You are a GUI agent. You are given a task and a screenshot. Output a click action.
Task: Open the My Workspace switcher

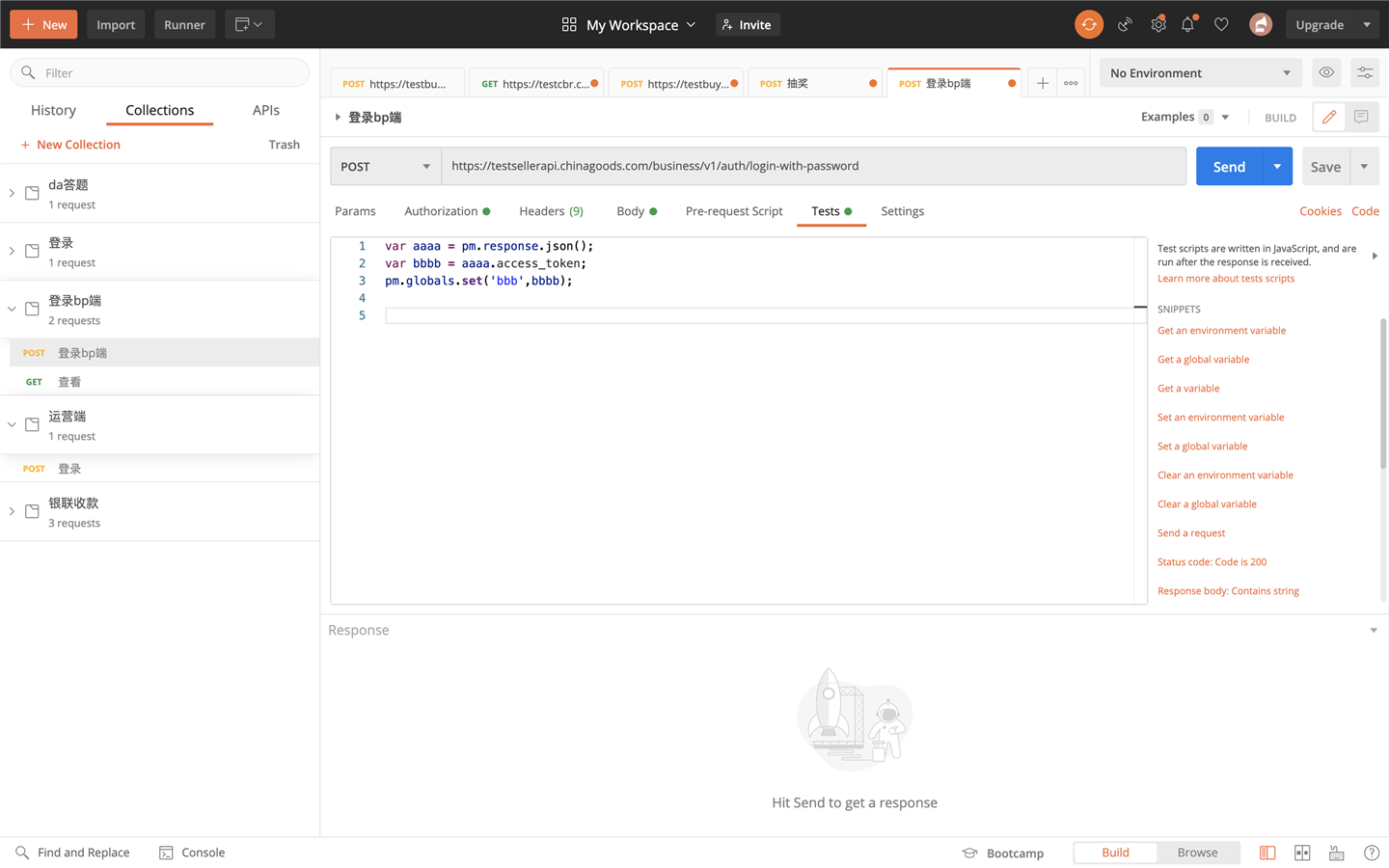pyautogui.click(x=629, y=25)
